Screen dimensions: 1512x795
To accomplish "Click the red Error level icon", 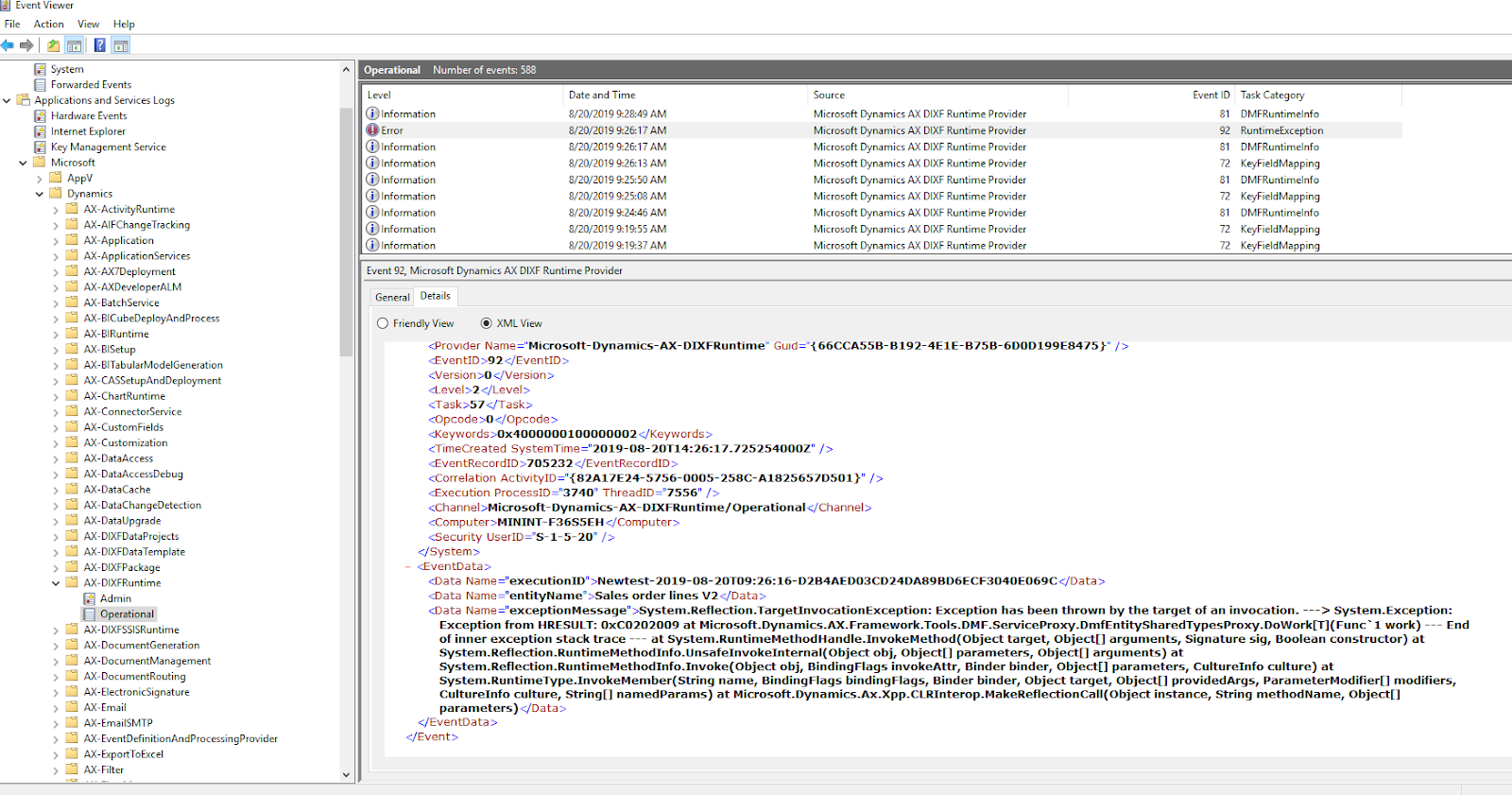I will click(x=372, y=130).
